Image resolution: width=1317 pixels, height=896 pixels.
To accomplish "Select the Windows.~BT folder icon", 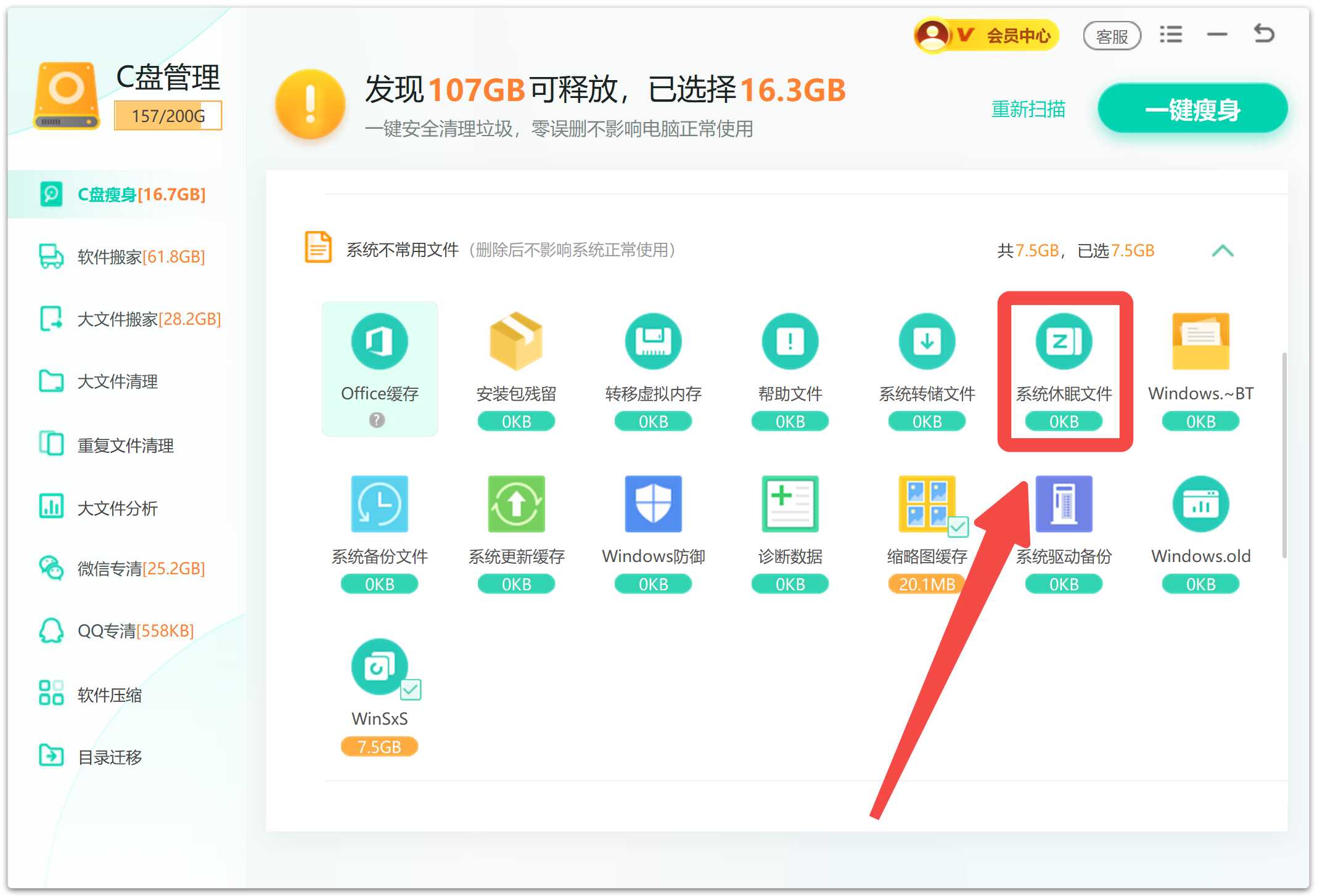I will (x=1200, y=341).
